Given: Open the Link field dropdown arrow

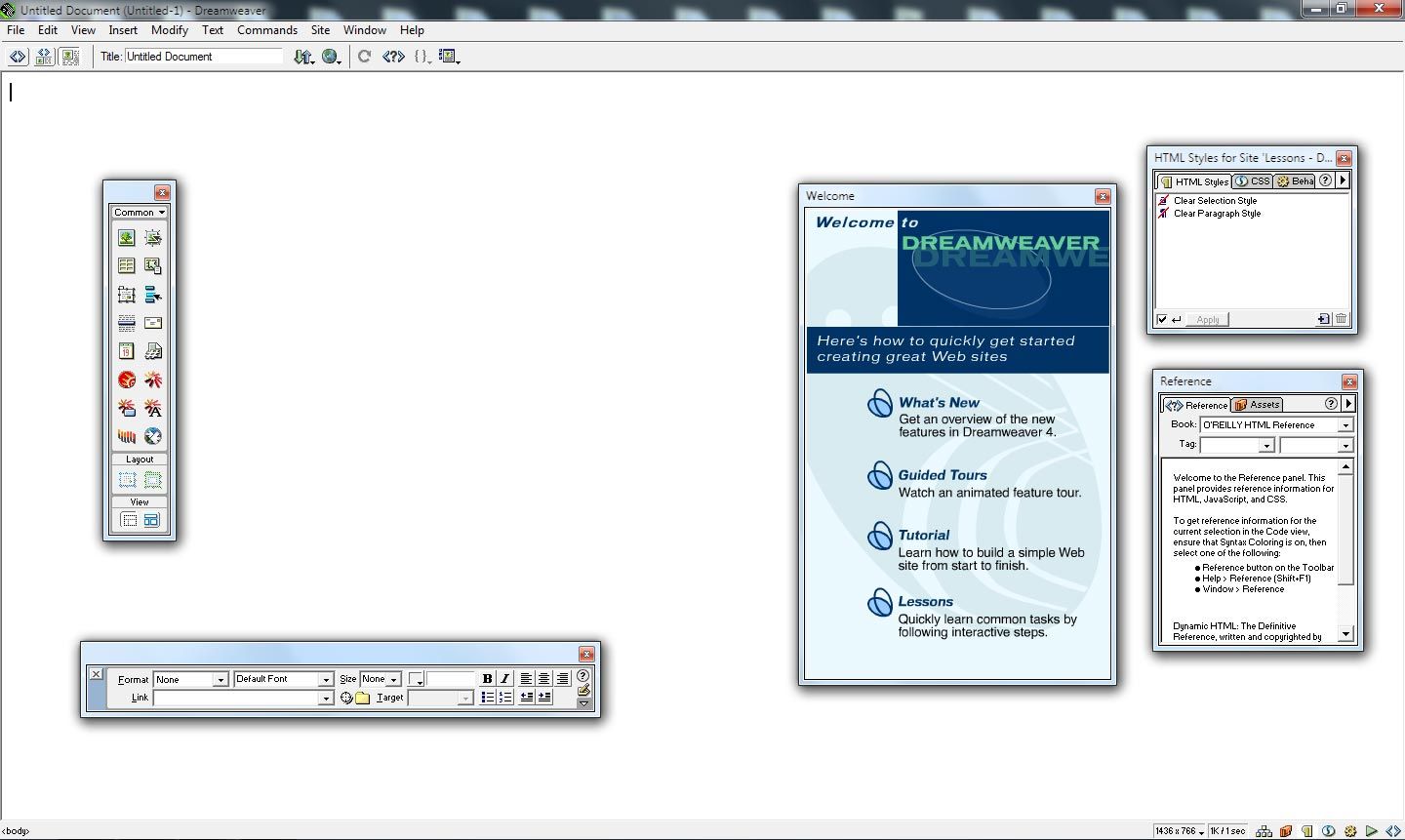Looking at the screenshot, I should coord(326,698).
